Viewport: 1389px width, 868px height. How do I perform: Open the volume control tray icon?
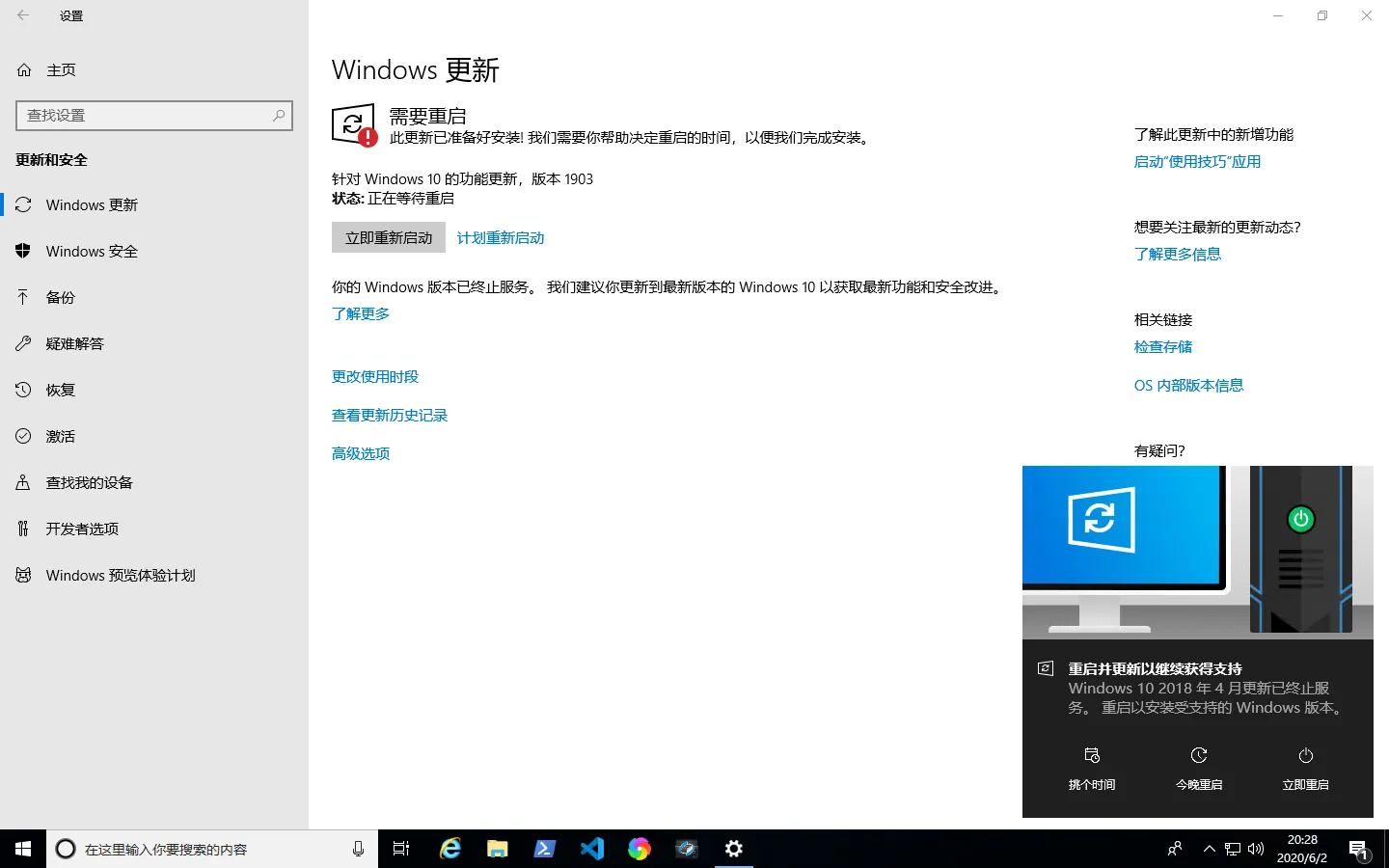pyautogui.click(x=1256, y=849)
